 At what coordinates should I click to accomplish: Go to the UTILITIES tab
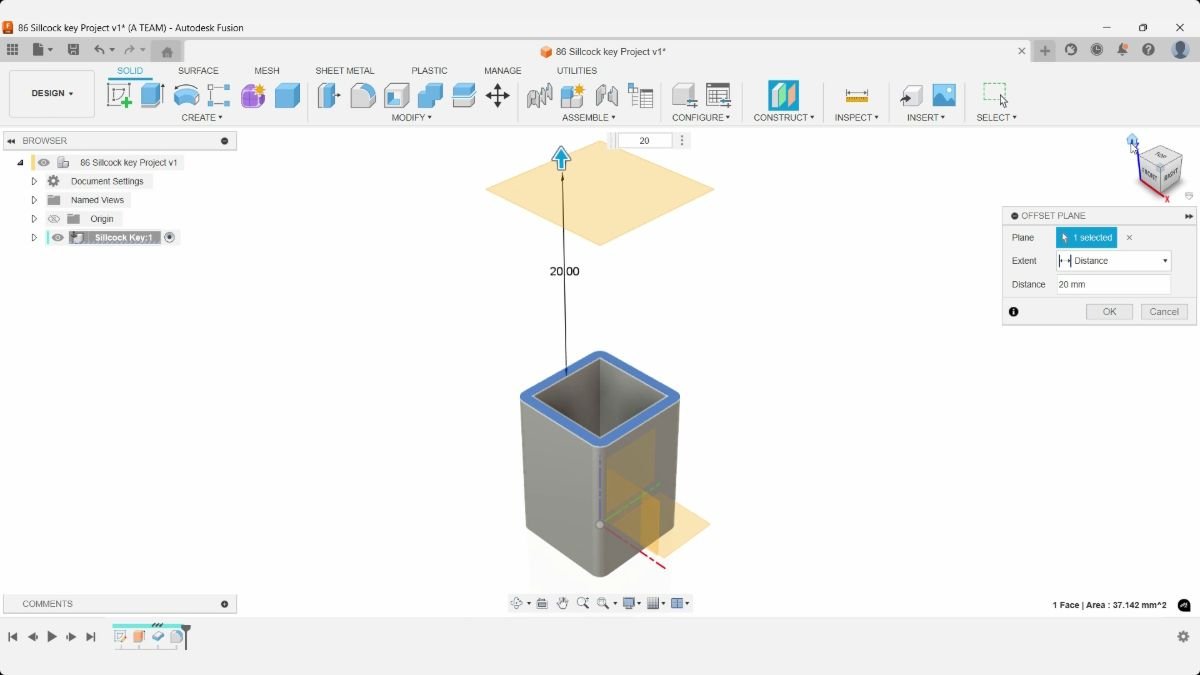577,71
